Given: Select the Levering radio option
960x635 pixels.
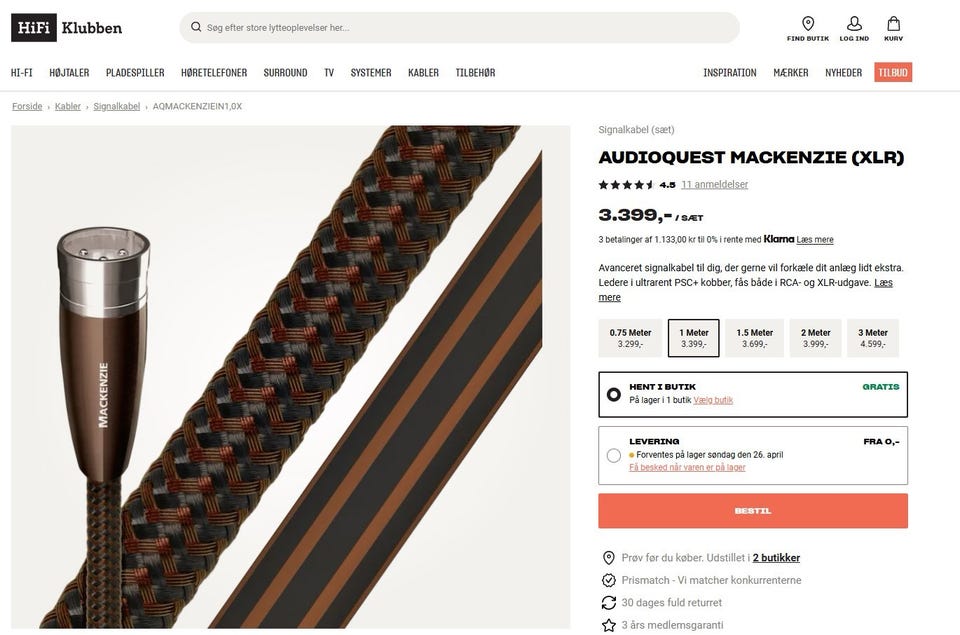Looking at the screenshot, I should pyautogui.click(x=613, y=456).
